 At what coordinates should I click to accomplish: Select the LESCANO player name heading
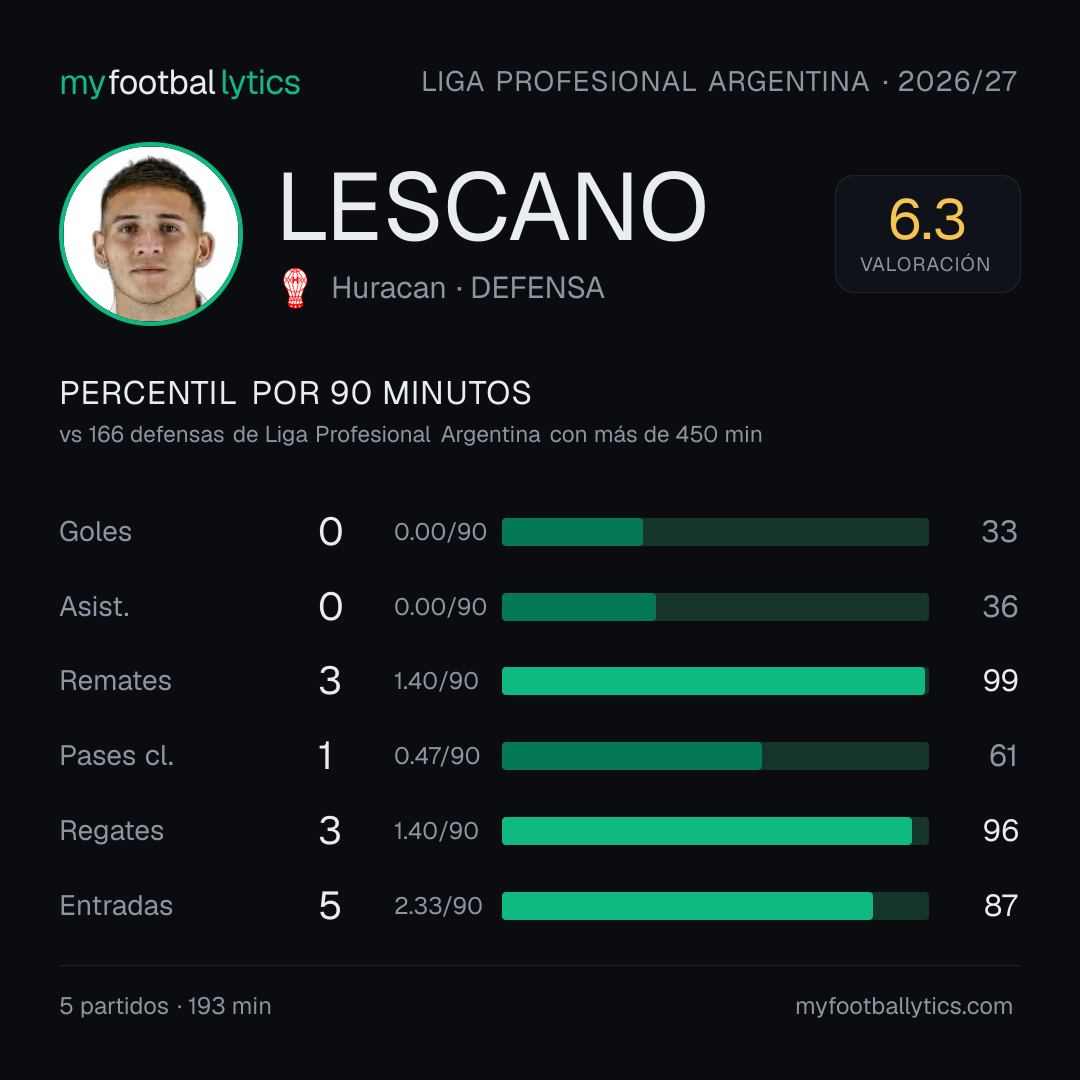pos(493,207)
